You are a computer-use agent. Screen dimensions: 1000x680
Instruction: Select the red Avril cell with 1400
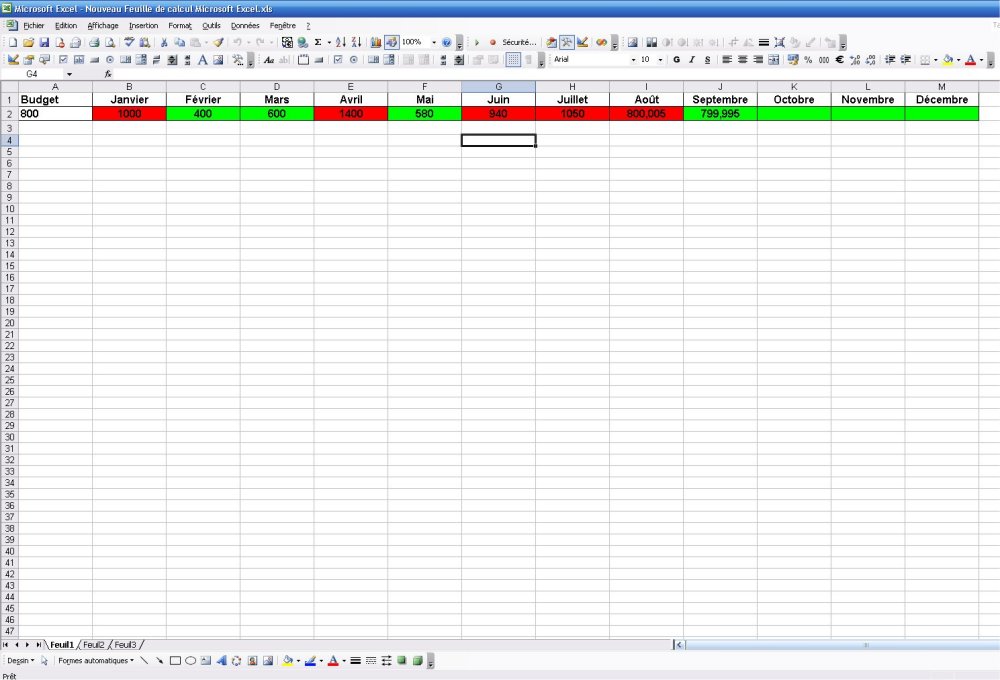tap(350, 114)
